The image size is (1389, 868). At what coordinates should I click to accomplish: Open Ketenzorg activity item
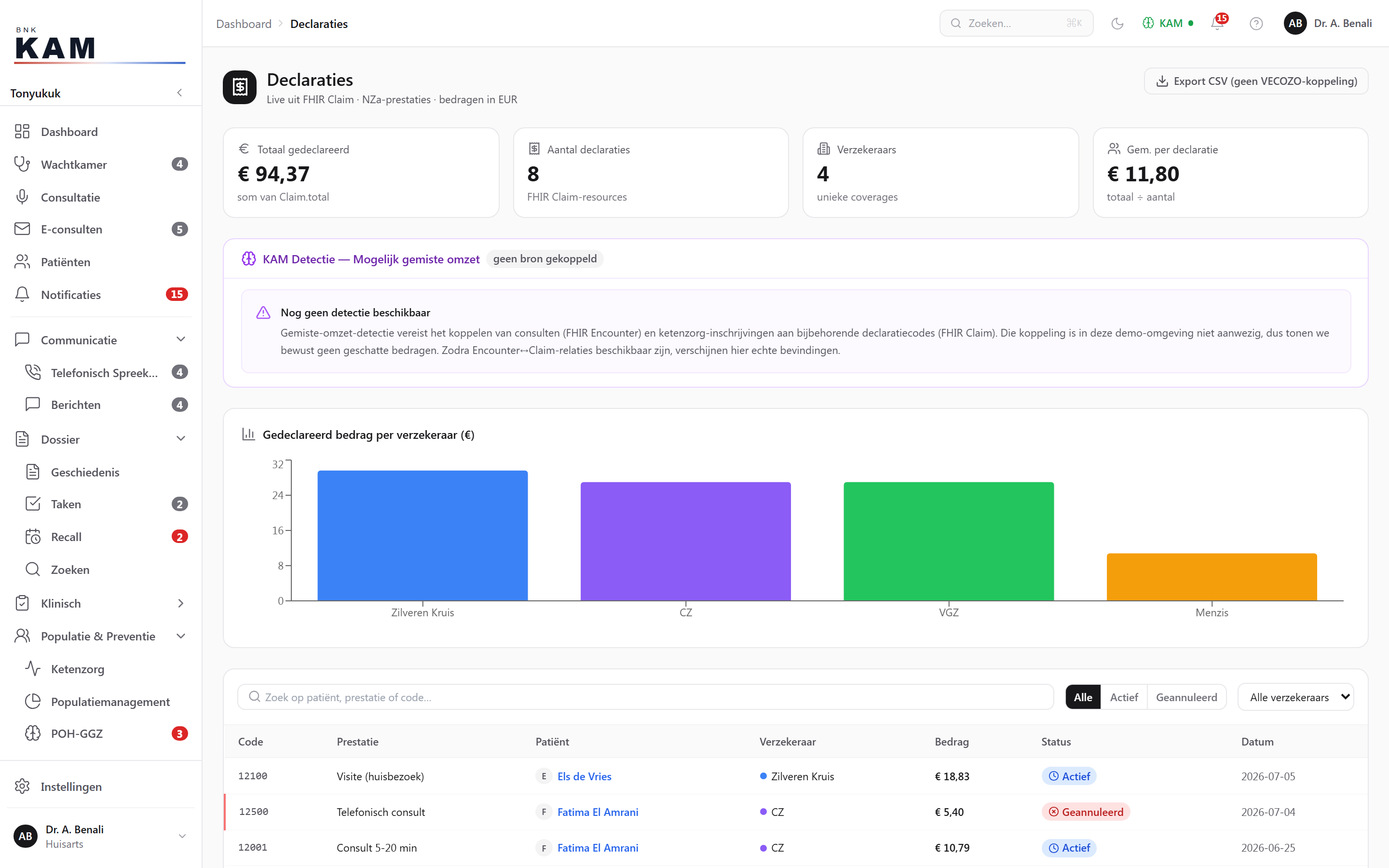107,669
